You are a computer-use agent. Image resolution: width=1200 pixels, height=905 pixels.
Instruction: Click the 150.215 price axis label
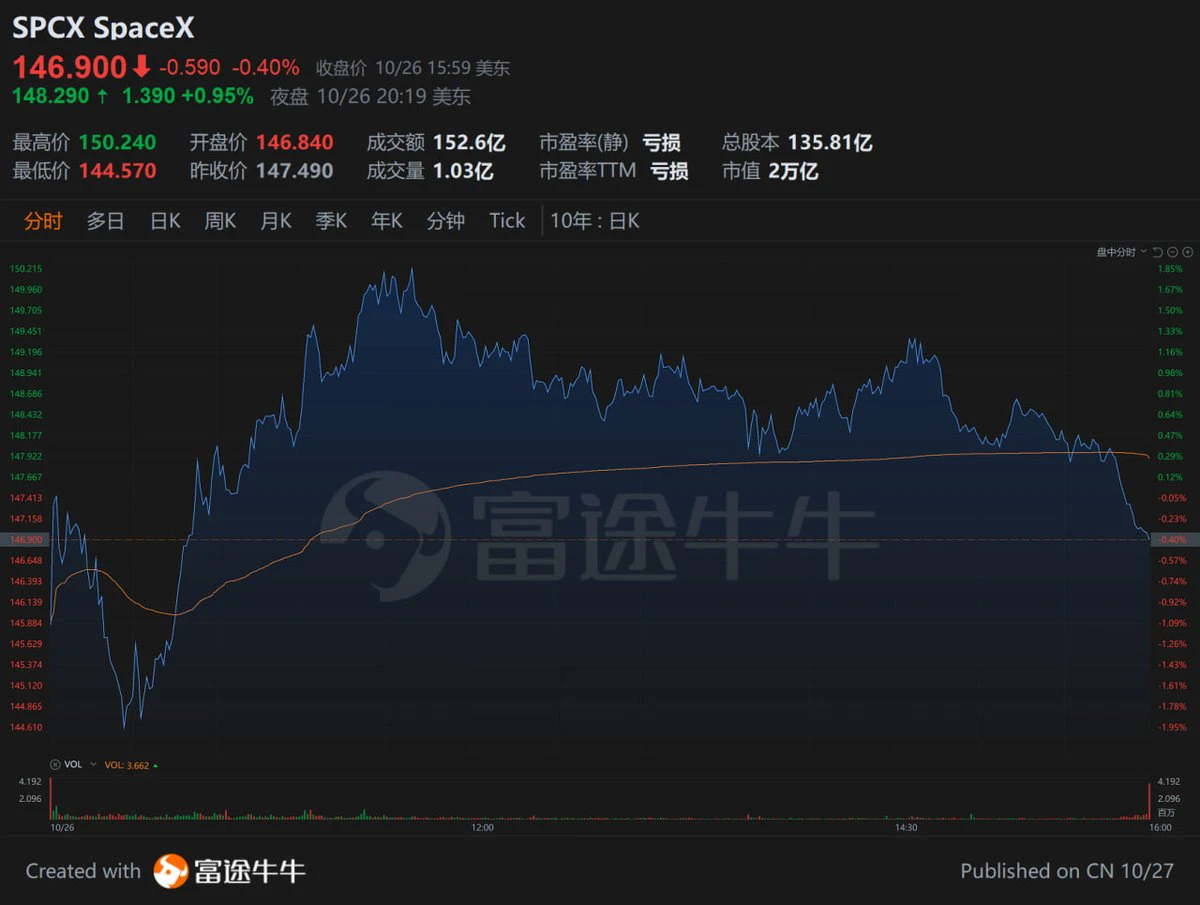[26, 268]
